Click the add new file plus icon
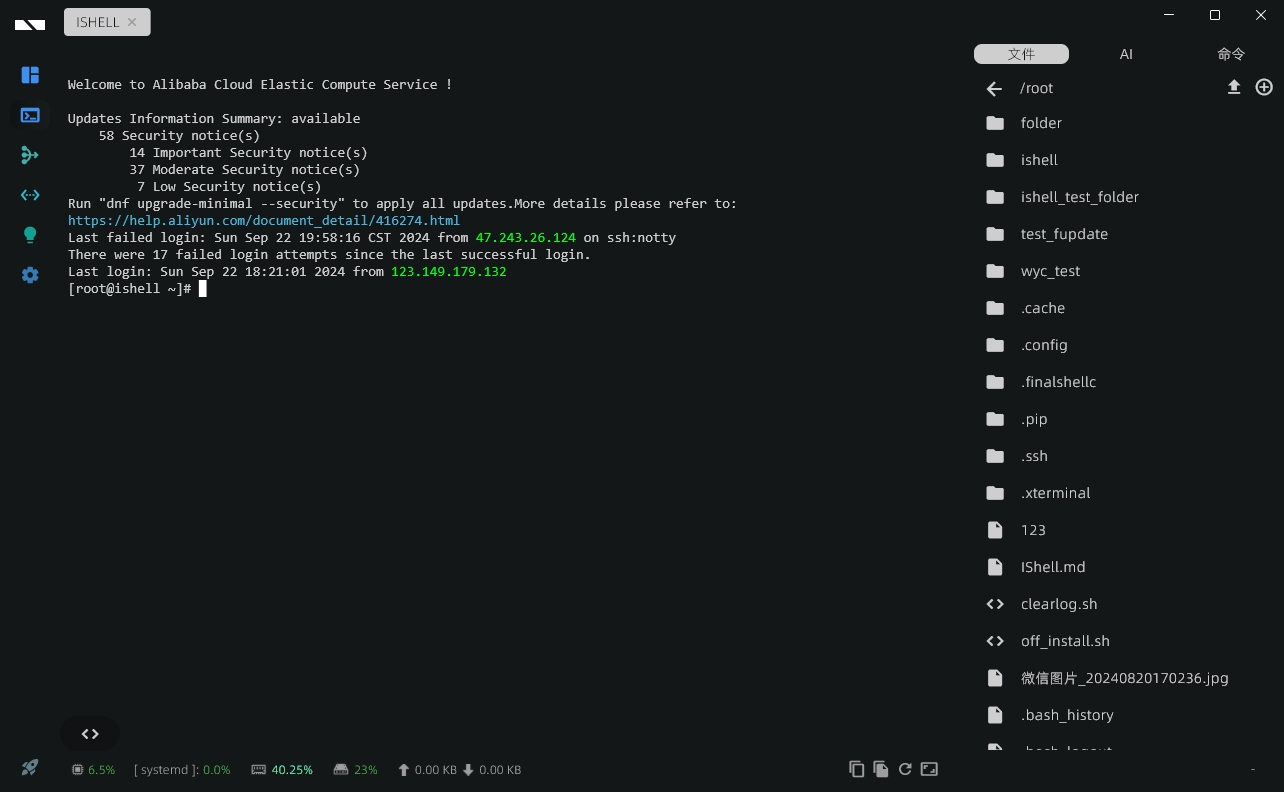The width and height of the screenshot is (1284, 792). (1263, 87)
